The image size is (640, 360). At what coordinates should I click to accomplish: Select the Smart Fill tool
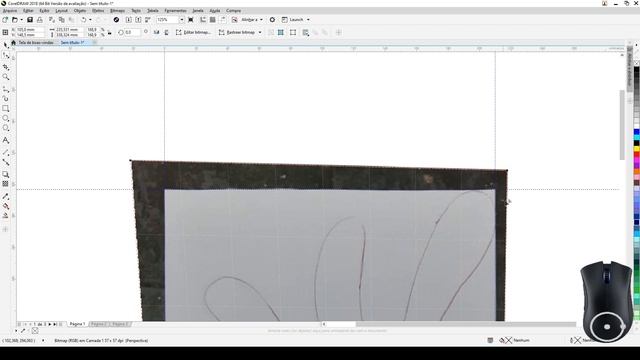[6, 216]
